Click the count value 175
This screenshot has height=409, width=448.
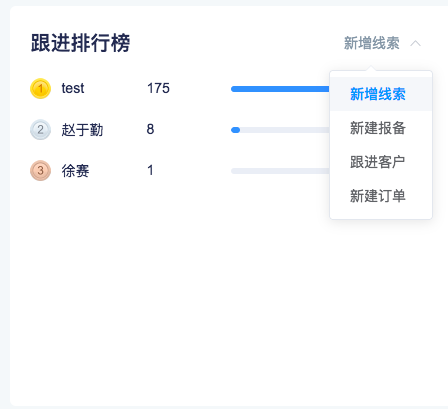point(158,88)
